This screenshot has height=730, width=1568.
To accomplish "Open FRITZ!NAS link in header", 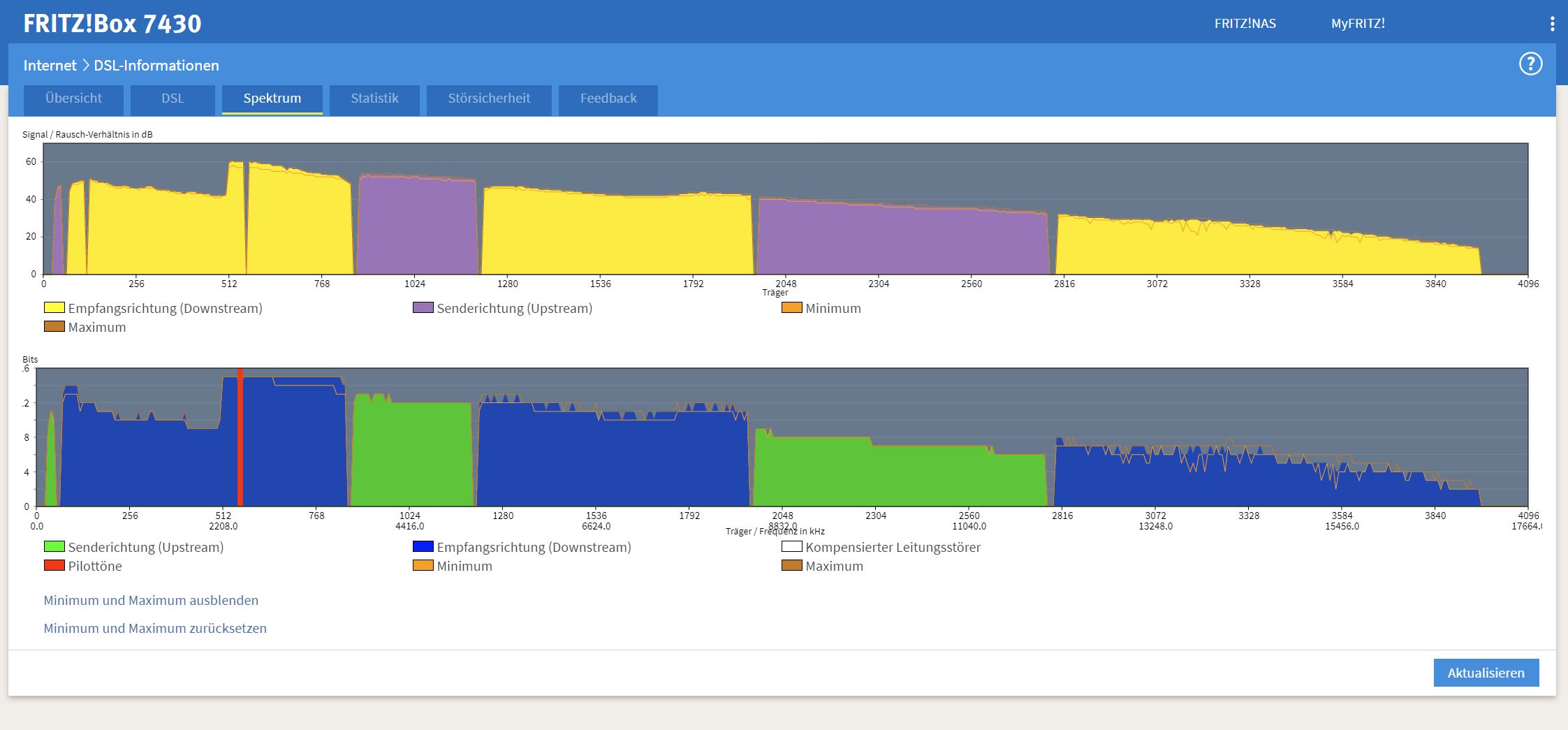I will coord(1245,24).
